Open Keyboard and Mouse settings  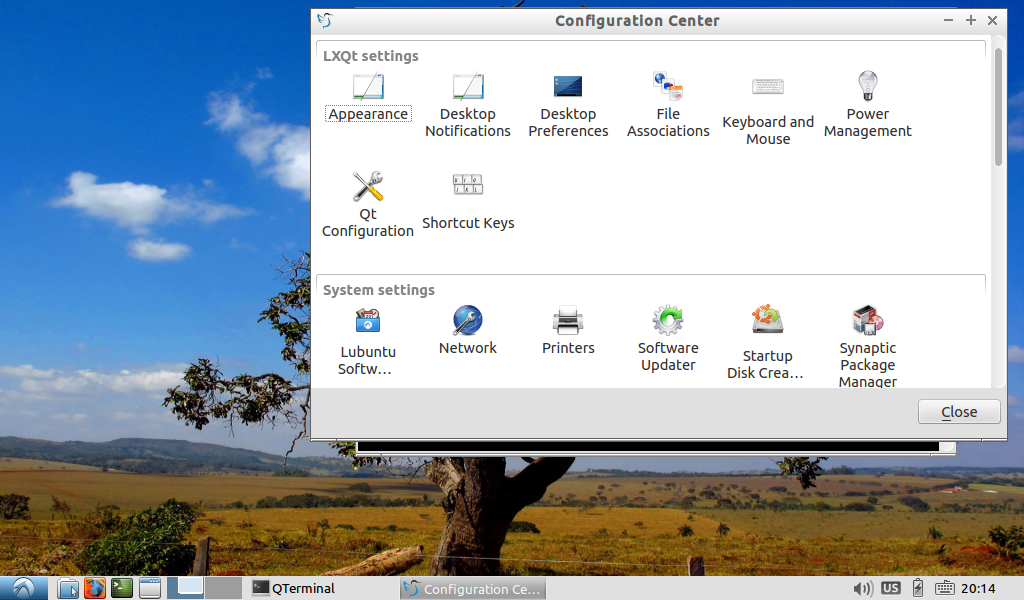tap(768, 110)
